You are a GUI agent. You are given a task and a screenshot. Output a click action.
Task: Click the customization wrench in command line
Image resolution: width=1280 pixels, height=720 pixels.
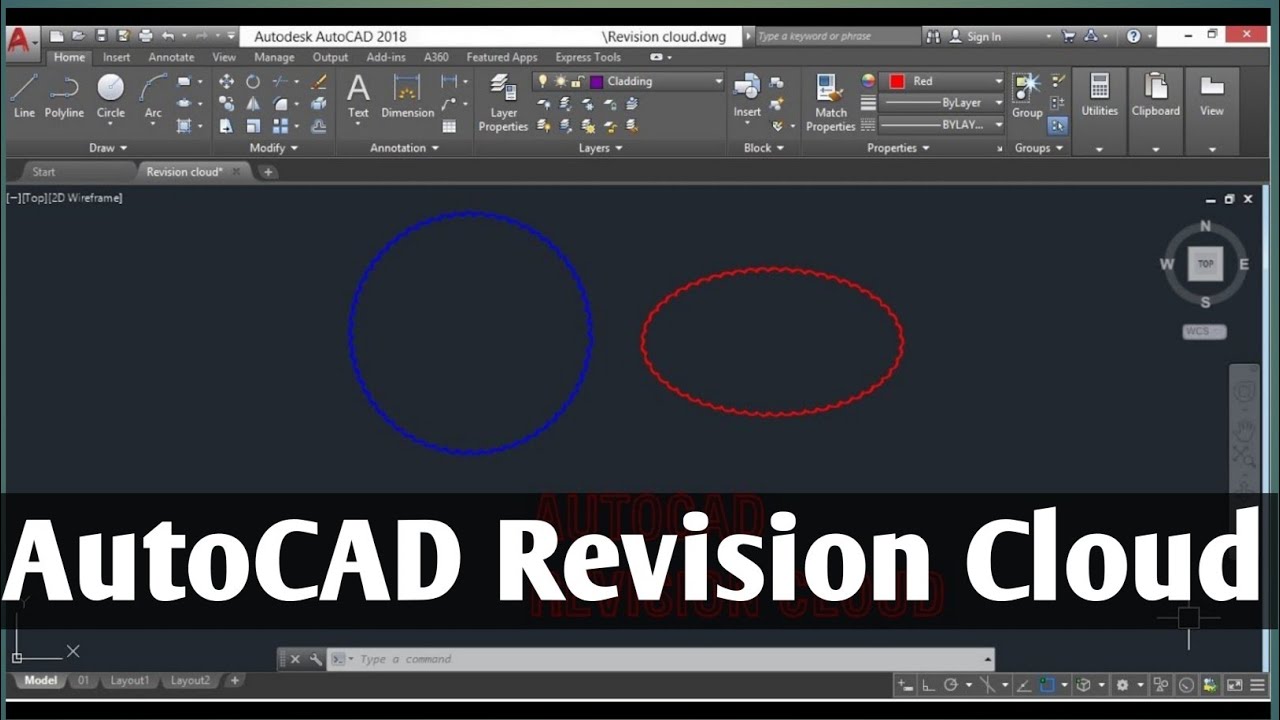(x=316, y=659)
